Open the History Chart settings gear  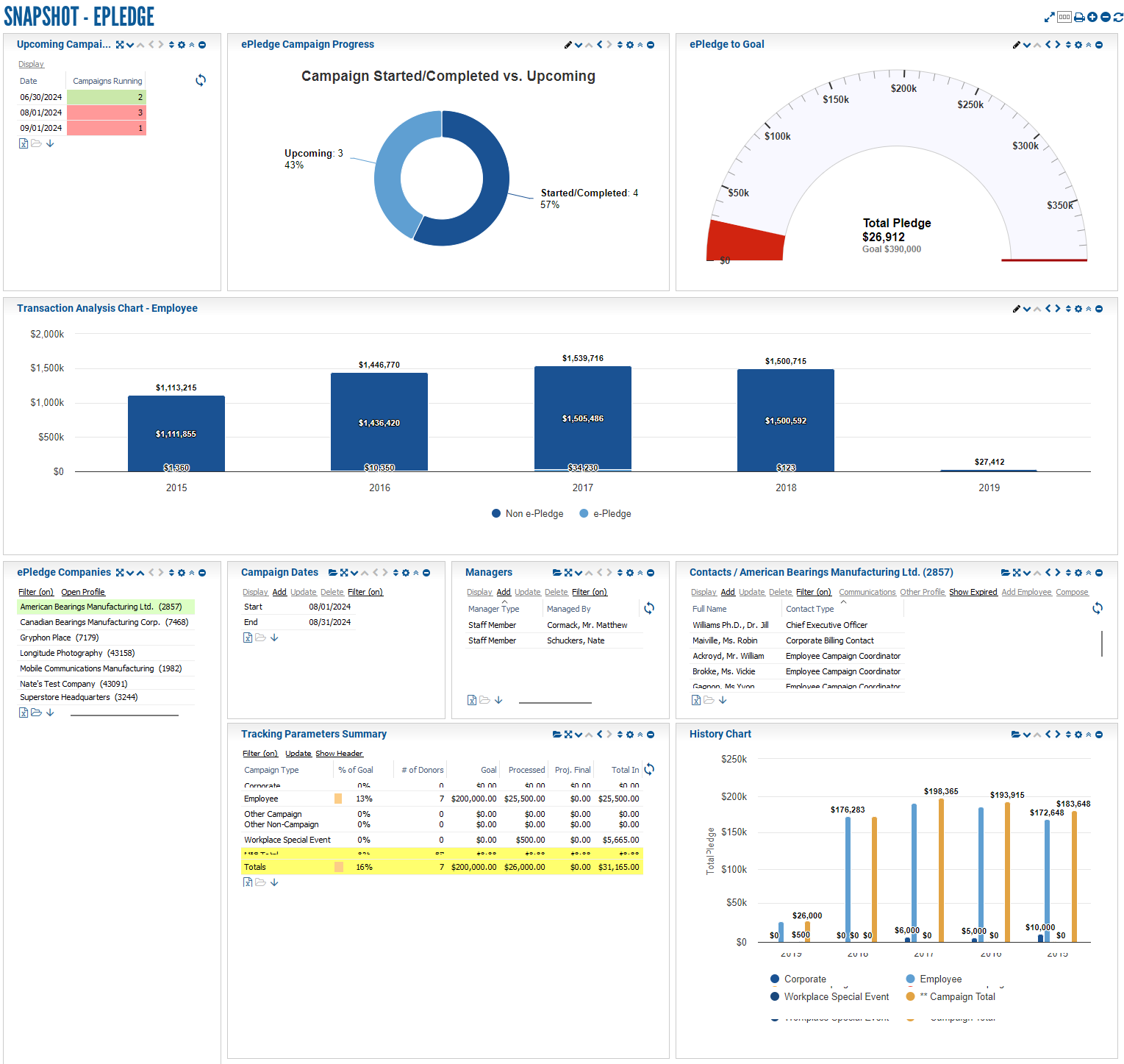1078,735
